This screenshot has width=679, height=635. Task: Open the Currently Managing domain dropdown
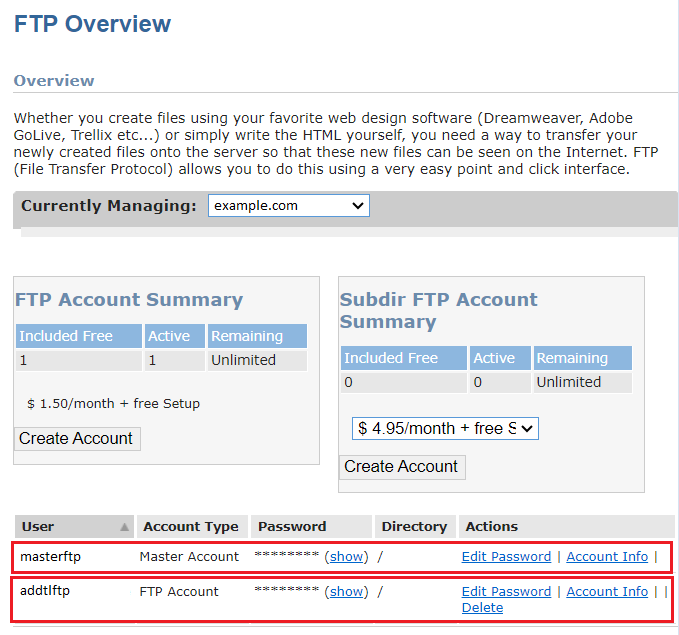[289, 205]
